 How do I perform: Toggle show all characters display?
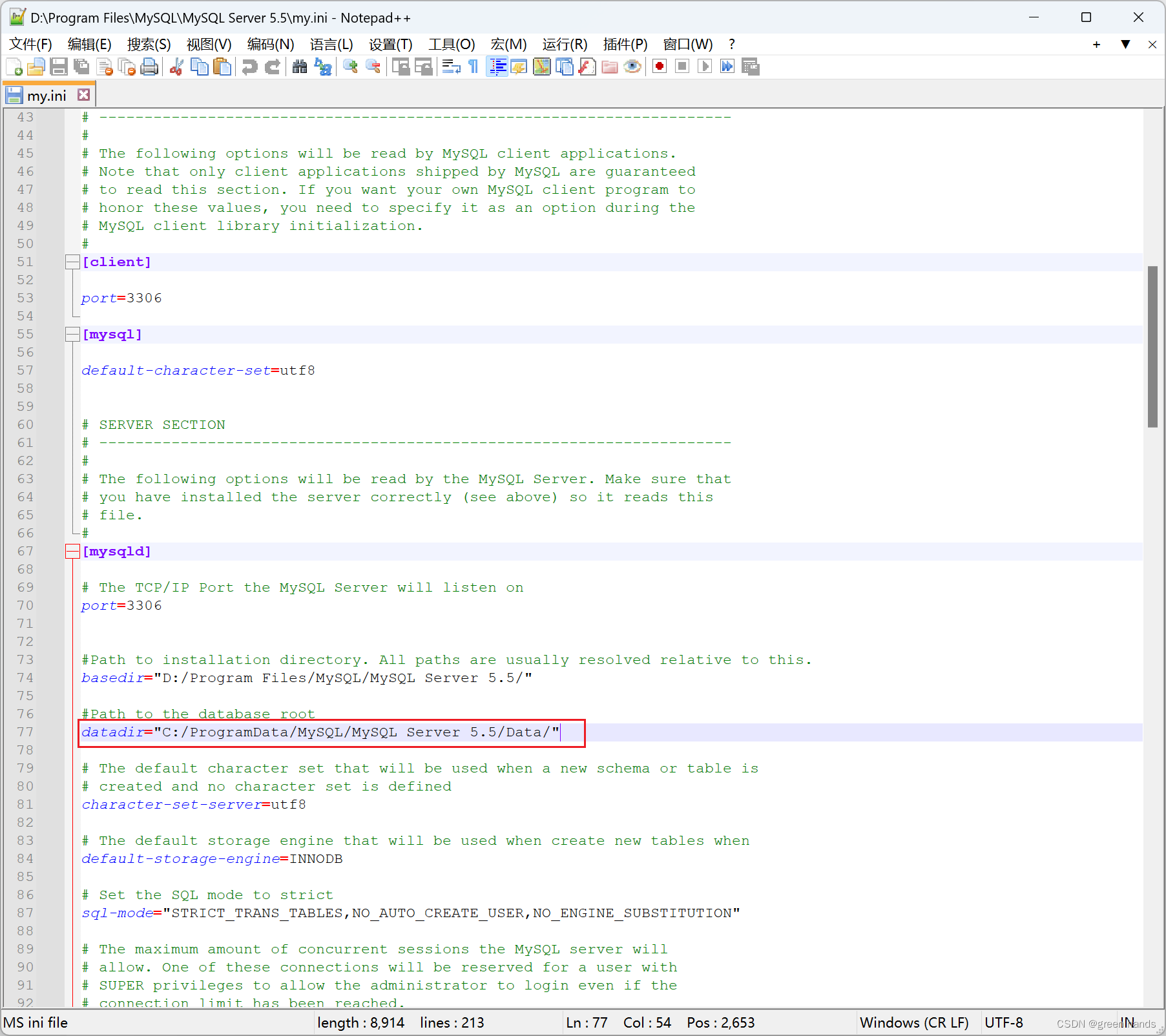click(x=473, y=67)
